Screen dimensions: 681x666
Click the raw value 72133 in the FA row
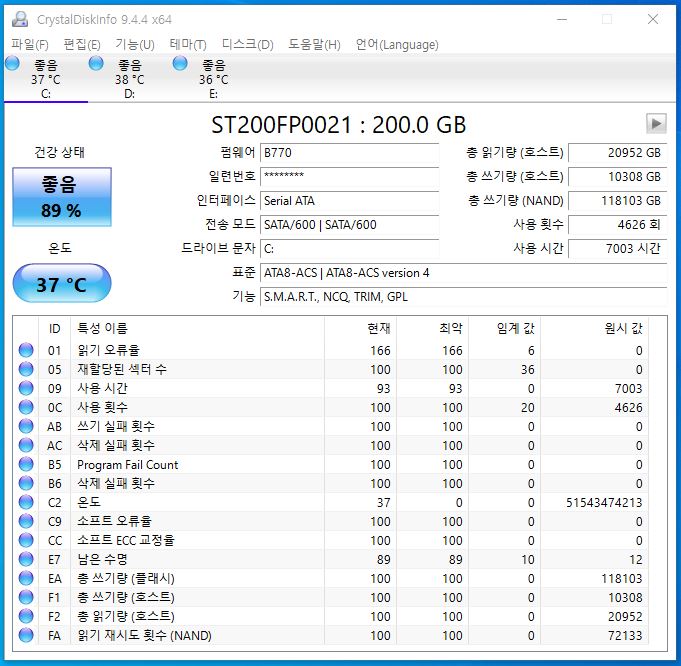coord(625,636)
